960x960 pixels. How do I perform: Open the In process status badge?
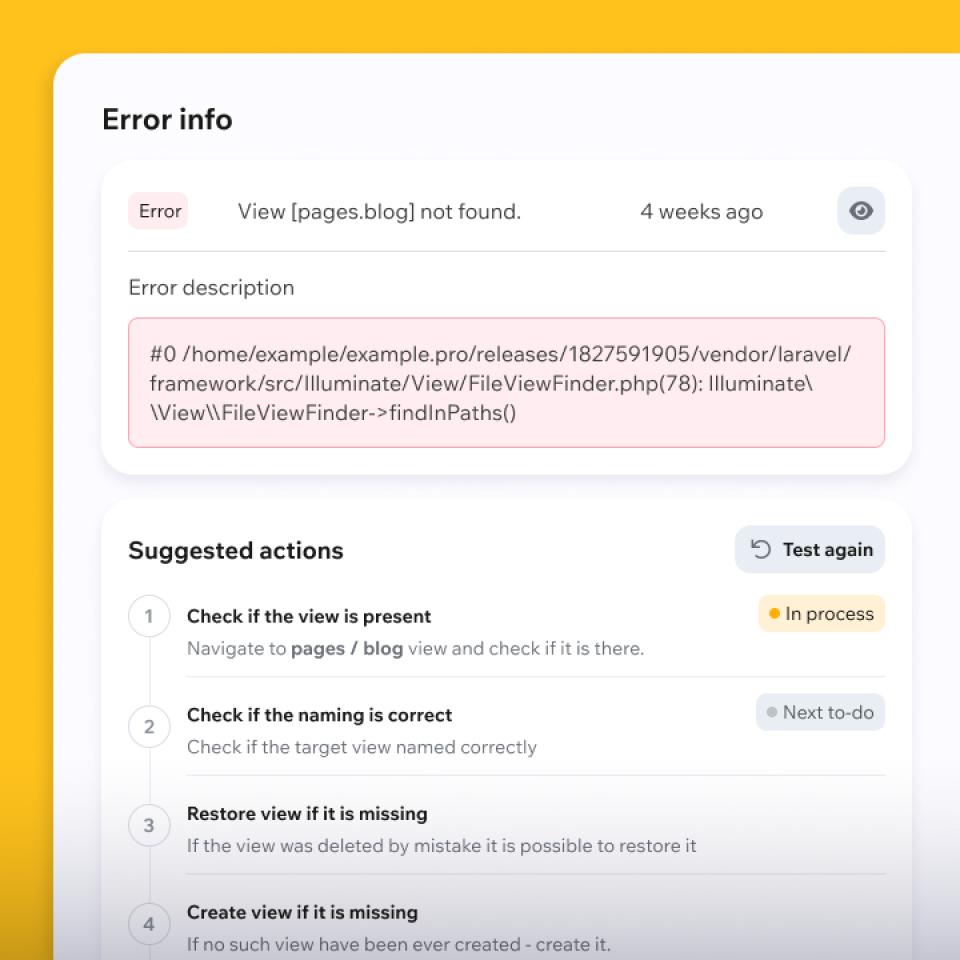821,614
